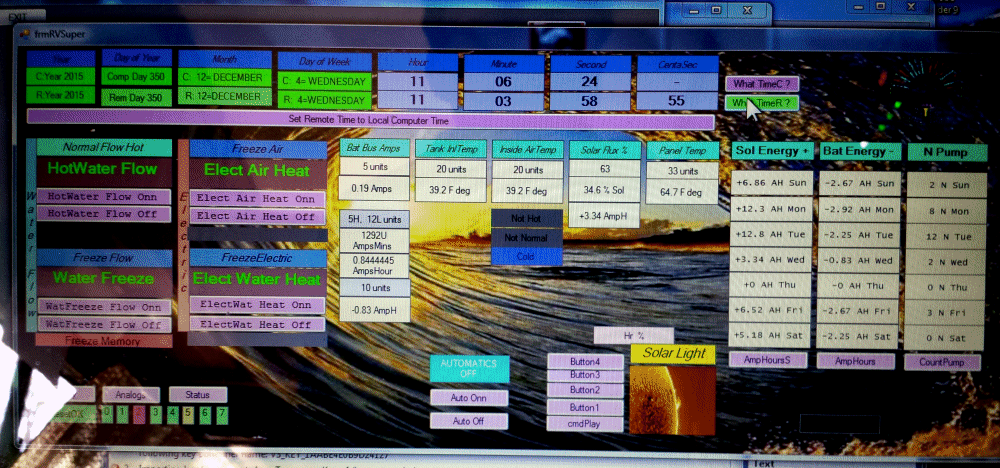Viewport: 1000px width, 468px height.
Task: Click the 64.7 F deg panel temperature
Action: tap(682, 192)
